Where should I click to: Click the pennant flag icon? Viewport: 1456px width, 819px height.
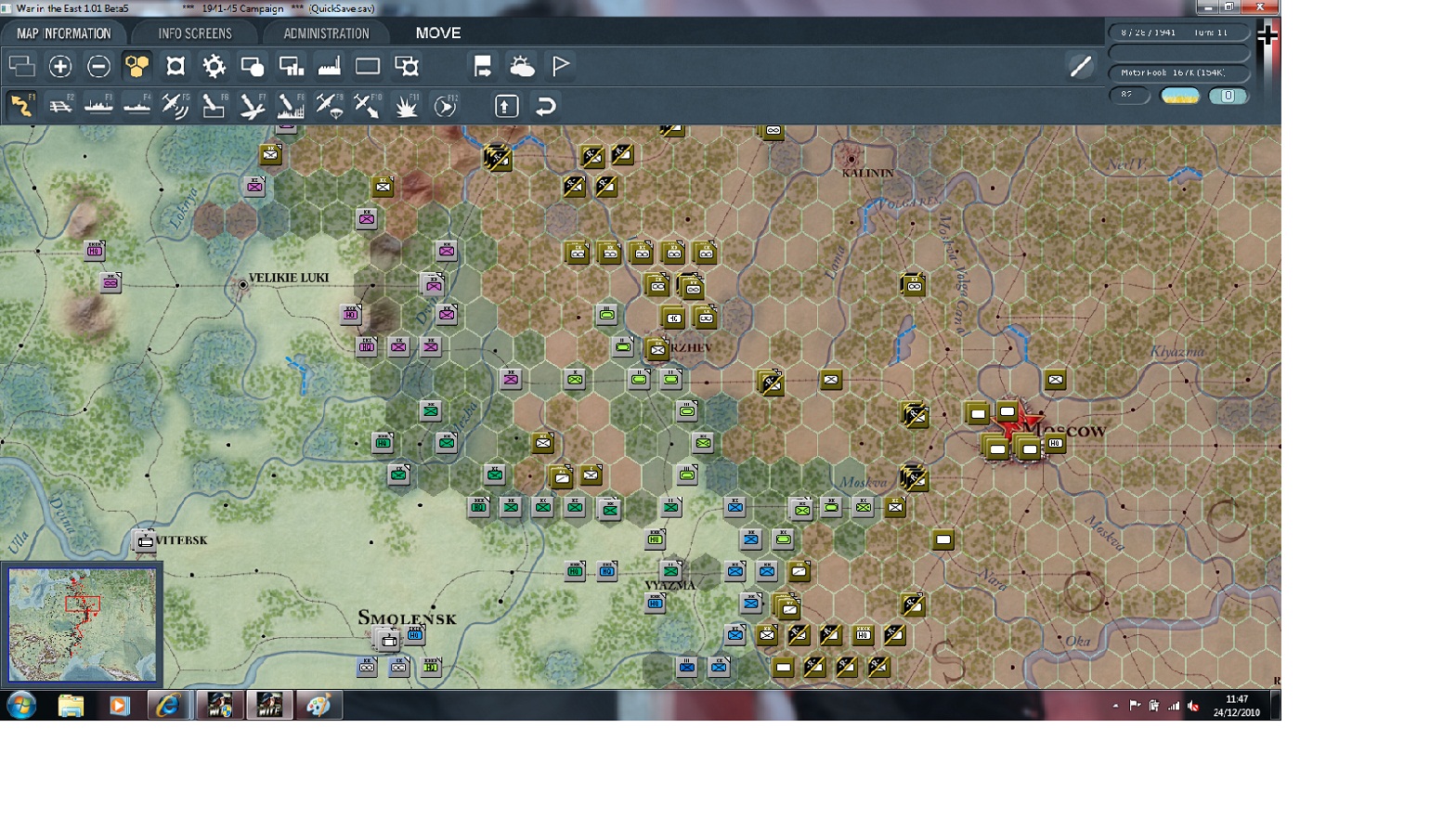[x=561, y=66]
